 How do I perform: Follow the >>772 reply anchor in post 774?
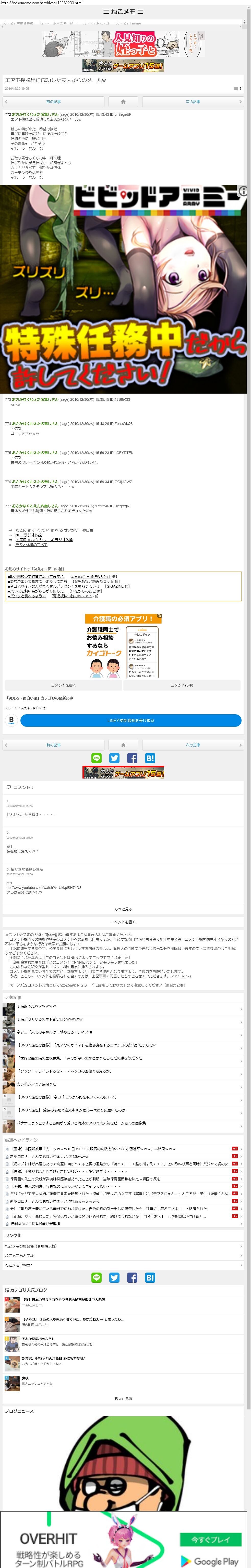[15, 429]
